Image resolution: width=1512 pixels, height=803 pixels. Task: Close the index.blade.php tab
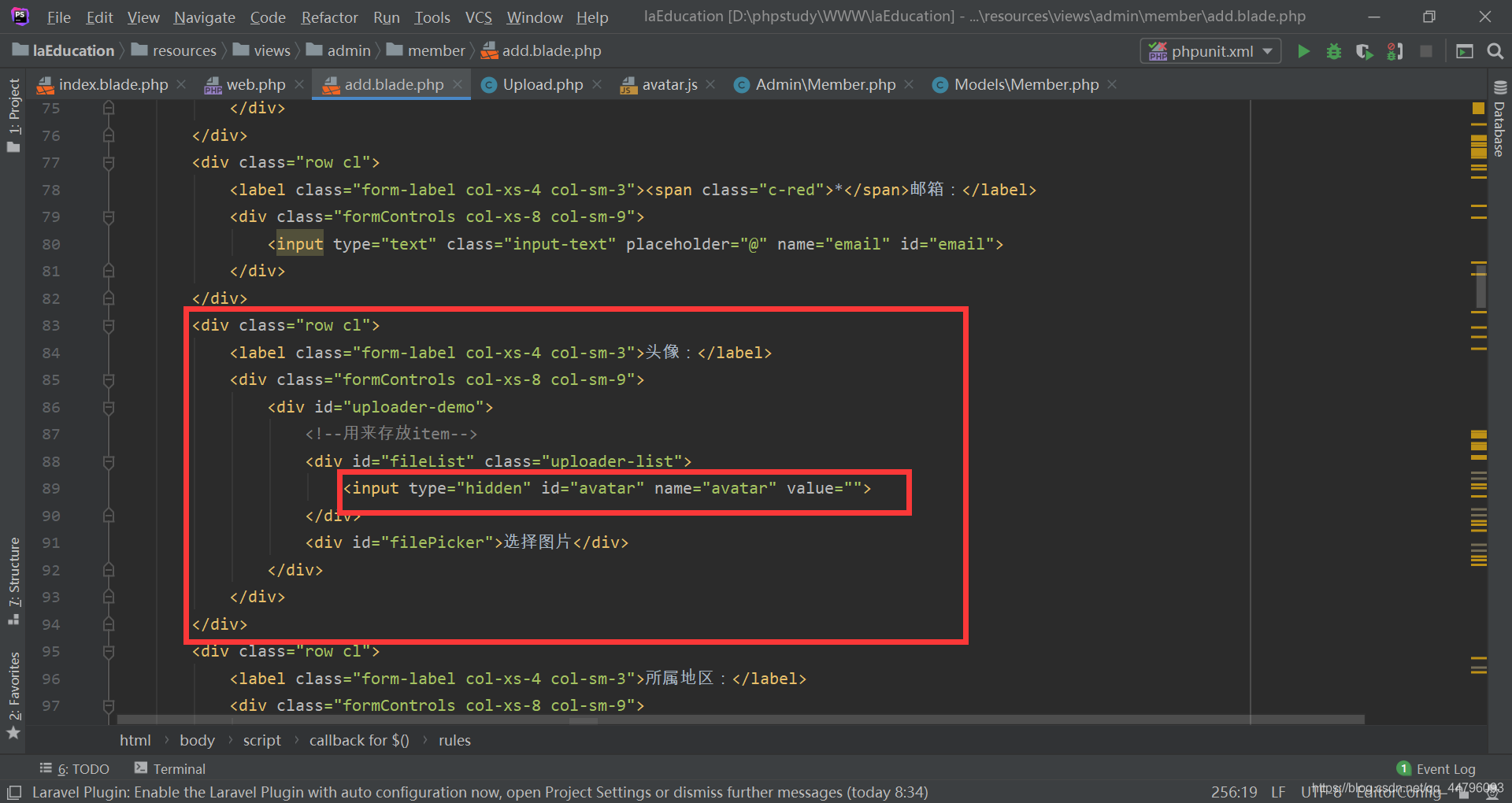182,84
